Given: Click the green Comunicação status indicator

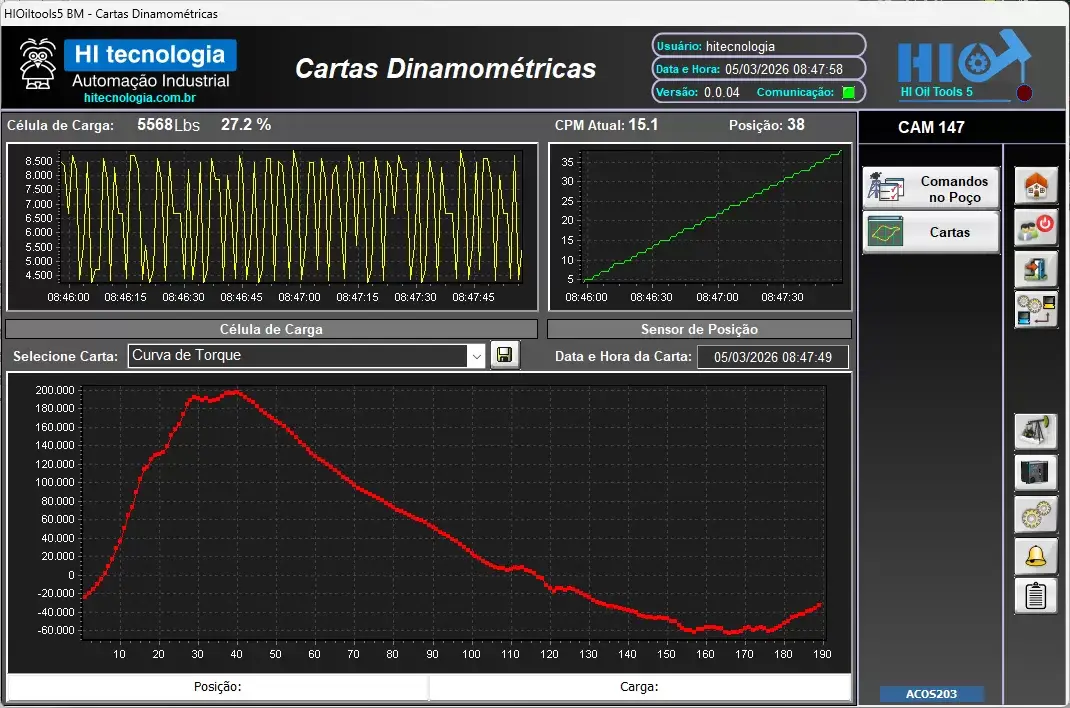Looking at the screenshot, I should (x=849, y=93).
